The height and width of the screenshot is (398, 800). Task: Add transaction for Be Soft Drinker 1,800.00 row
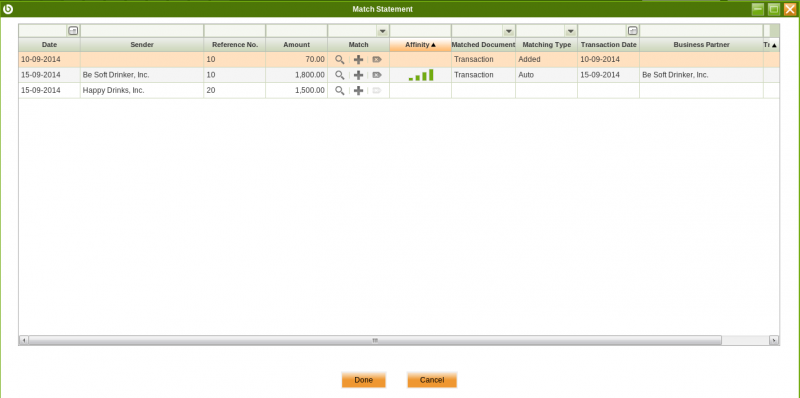[x=359, y=75]
